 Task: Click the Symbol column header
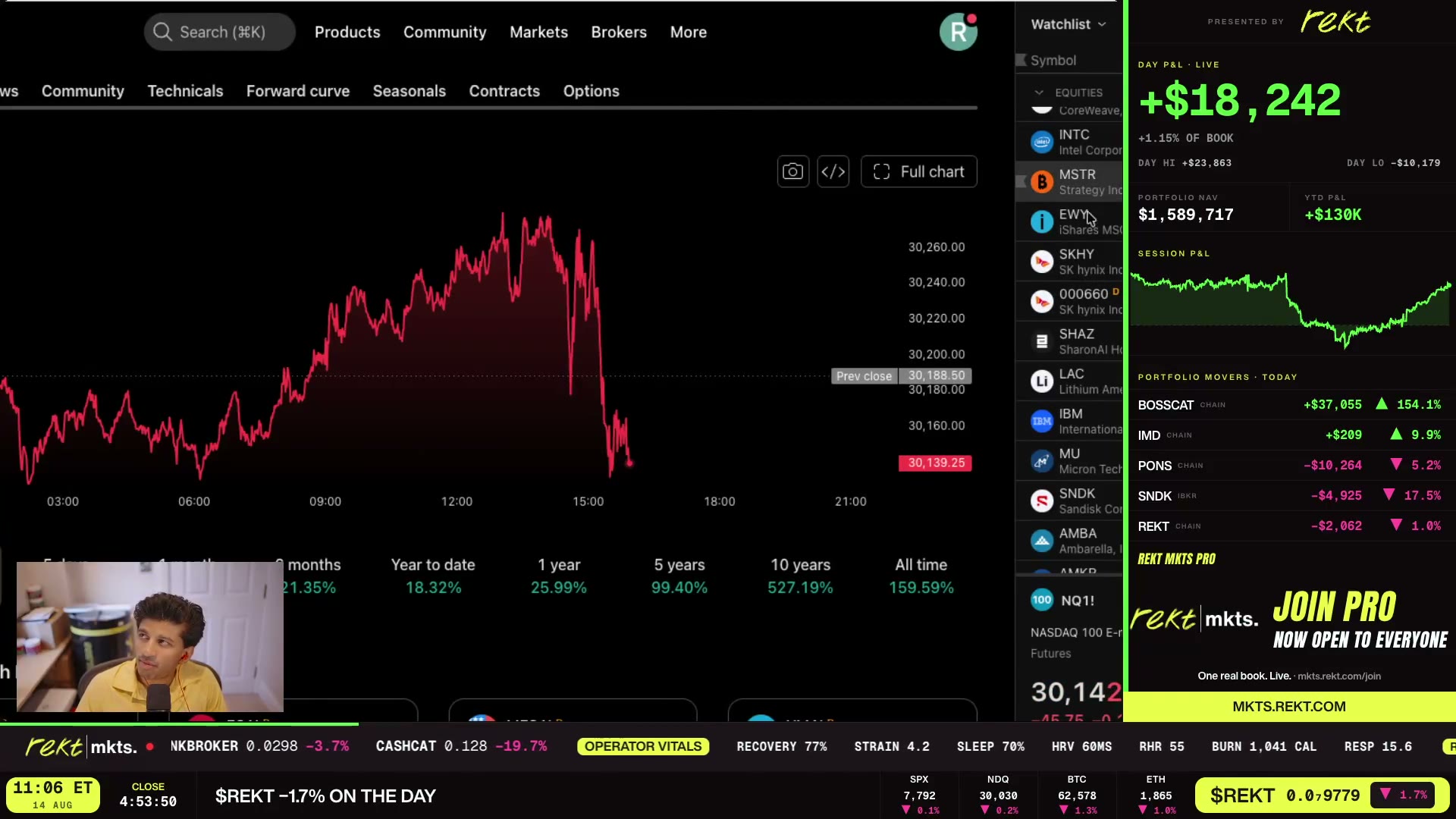(x=1053, y=60)
